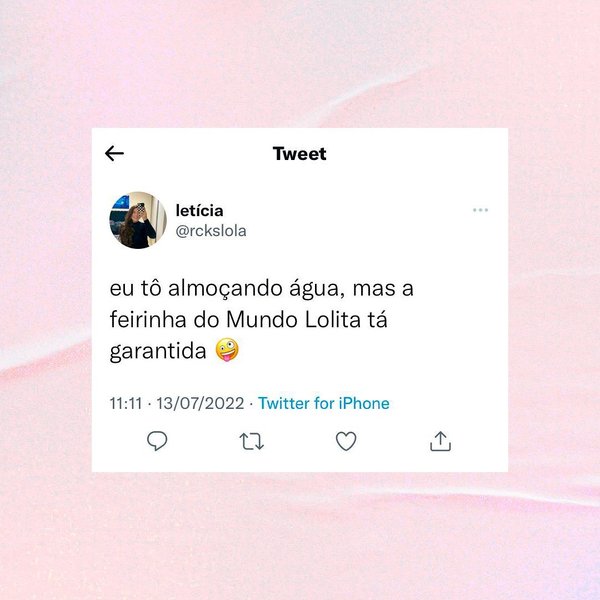This screenshot has height=600, width=600.
Task: Open the three-dots more options menu
Action: [480, 210]
